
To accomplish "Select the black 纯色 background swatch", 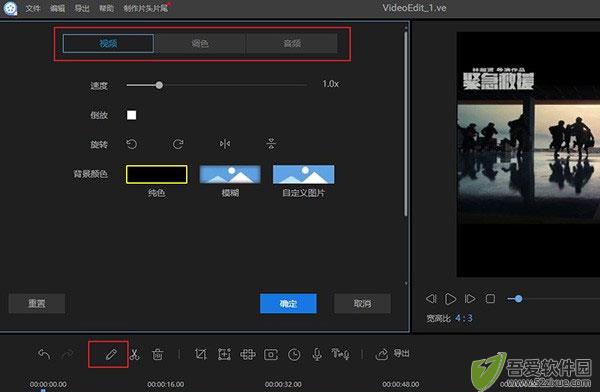I will click(x=157, y=175).
